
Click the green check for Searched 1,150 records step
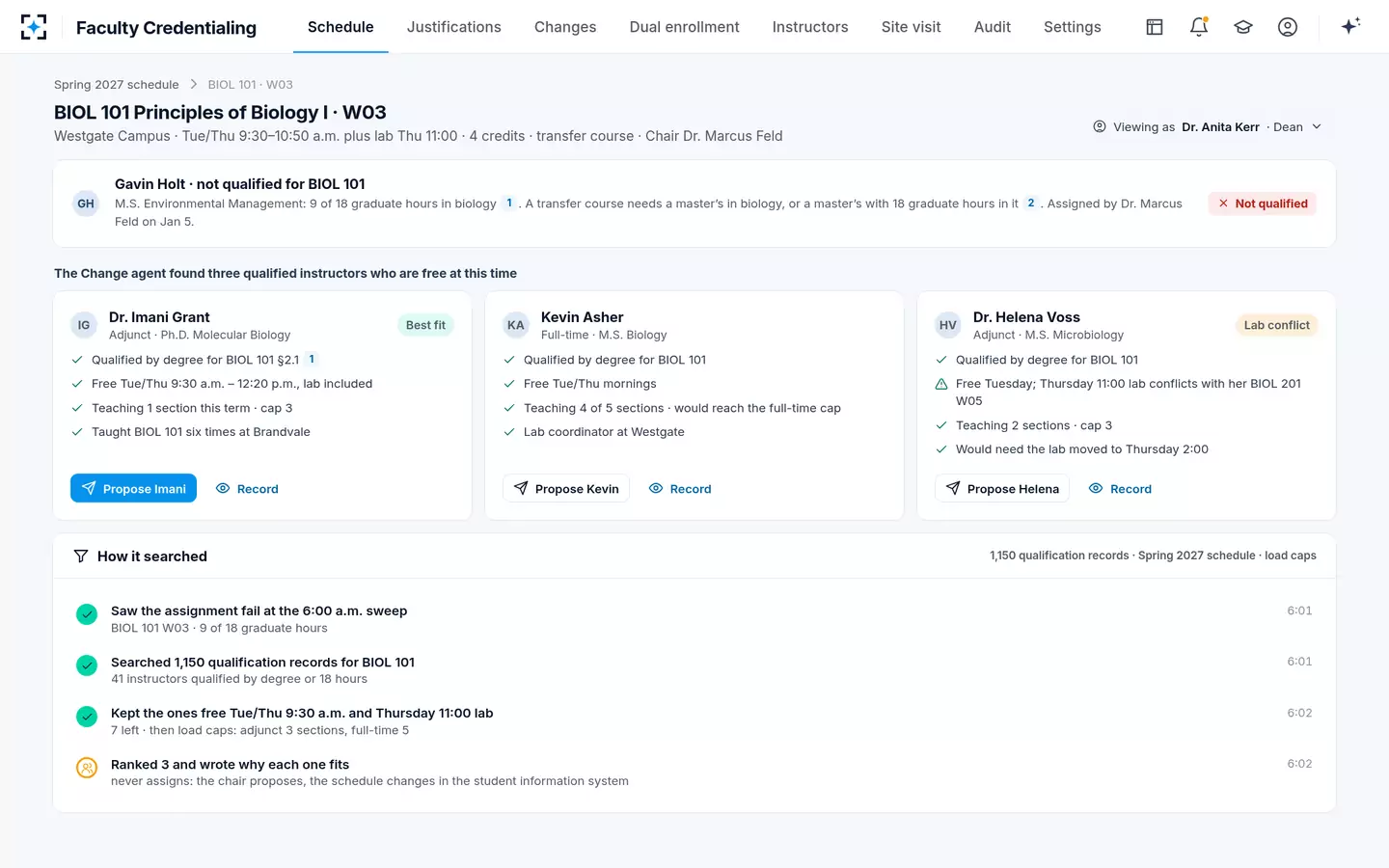tap(87, 665)
